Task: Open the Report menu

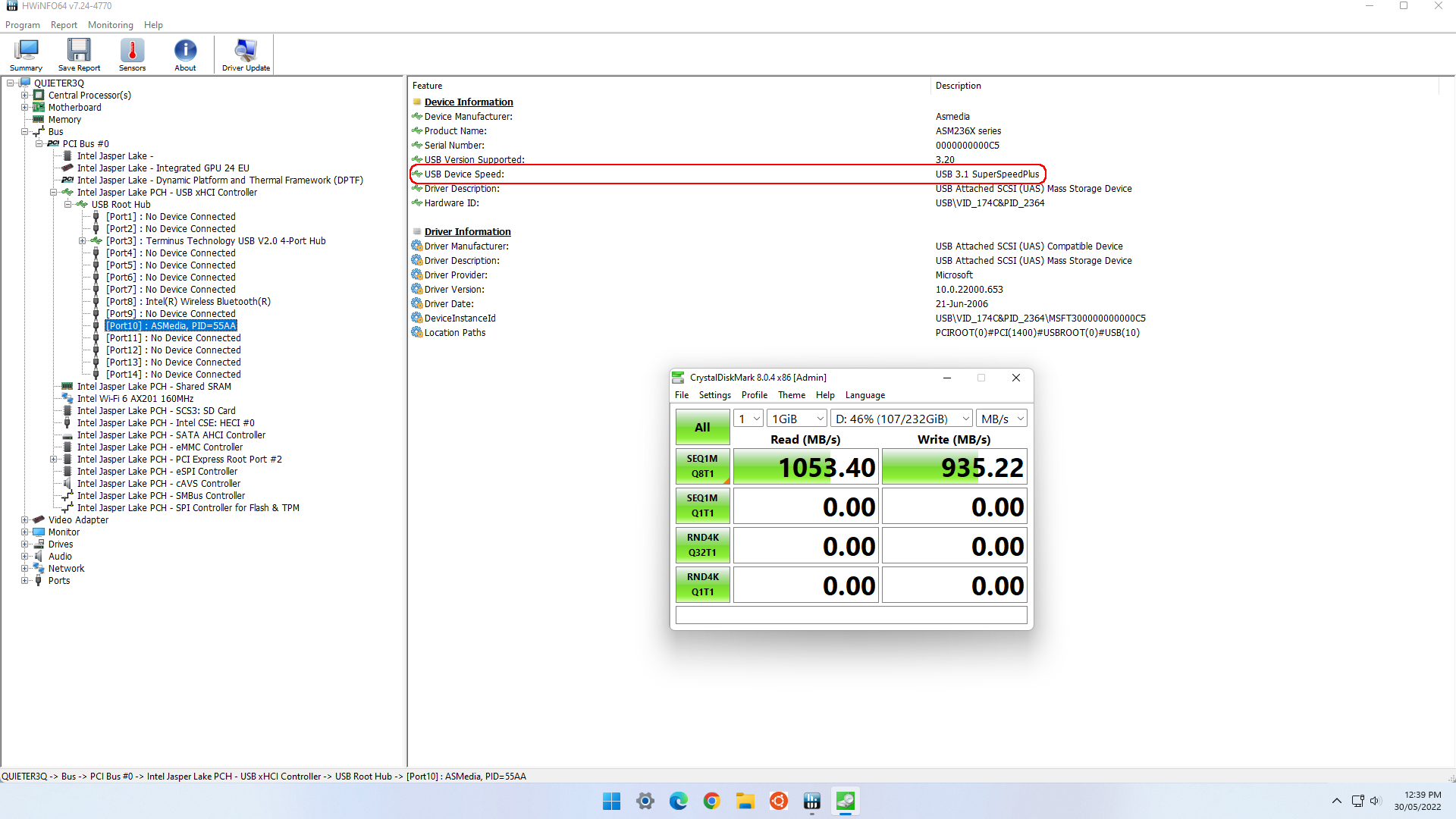Action: (x=64, y=25)
